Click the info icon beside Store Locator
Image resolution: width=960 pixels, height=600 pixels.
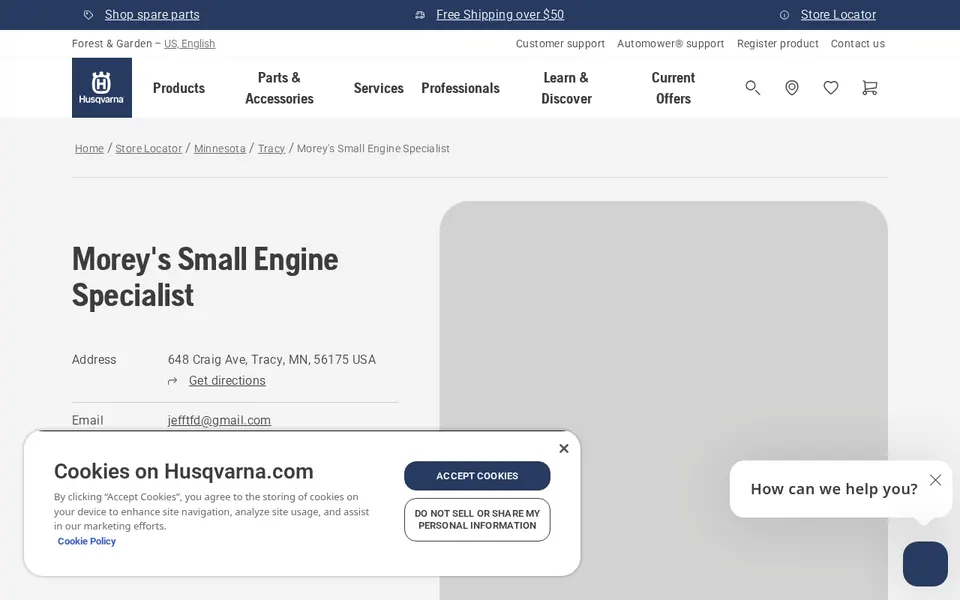tap(784, 15)
